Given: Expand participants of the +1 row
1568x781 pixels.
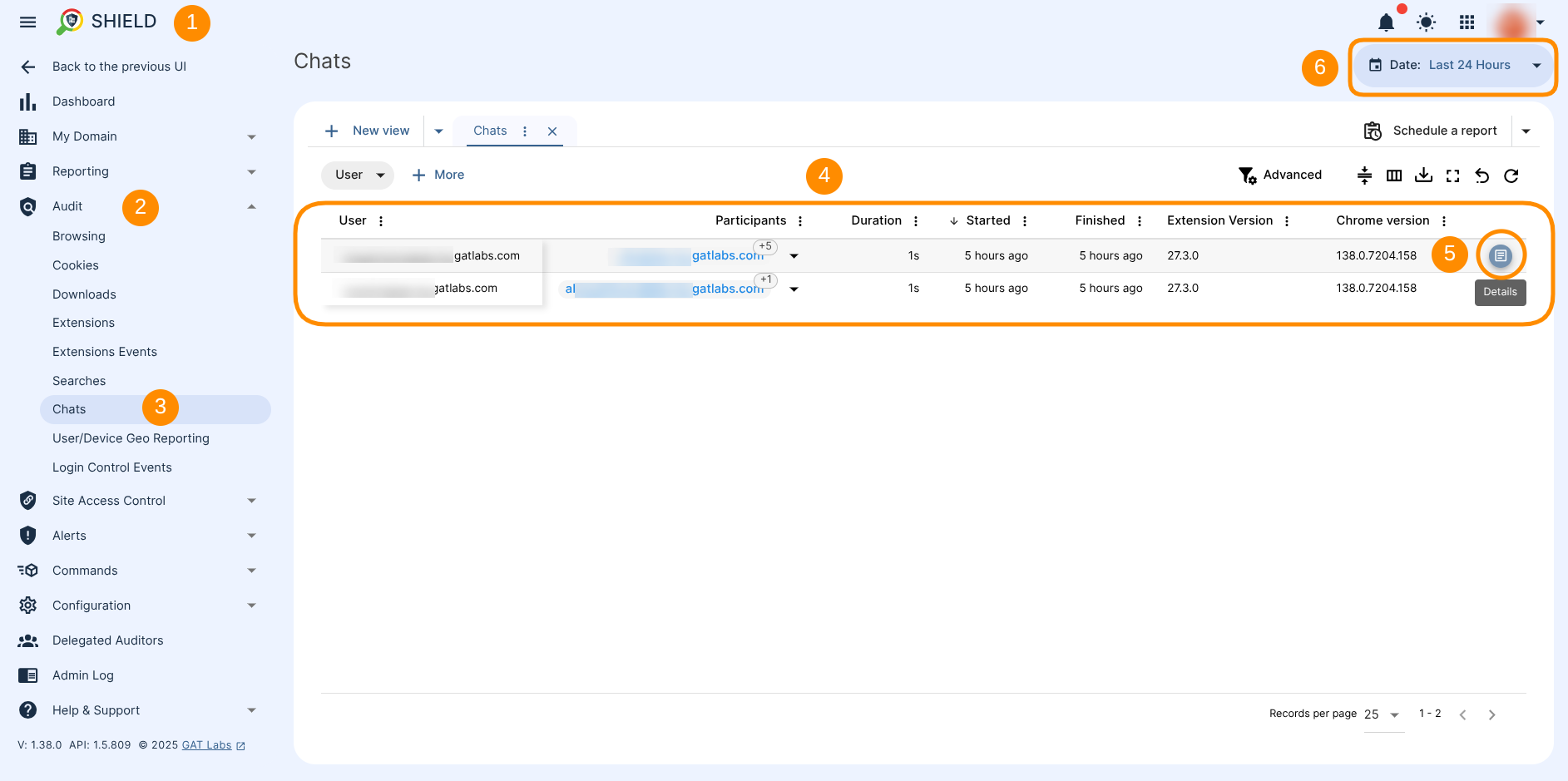Looking at the screenshot, I should click(x=794, y=289).
